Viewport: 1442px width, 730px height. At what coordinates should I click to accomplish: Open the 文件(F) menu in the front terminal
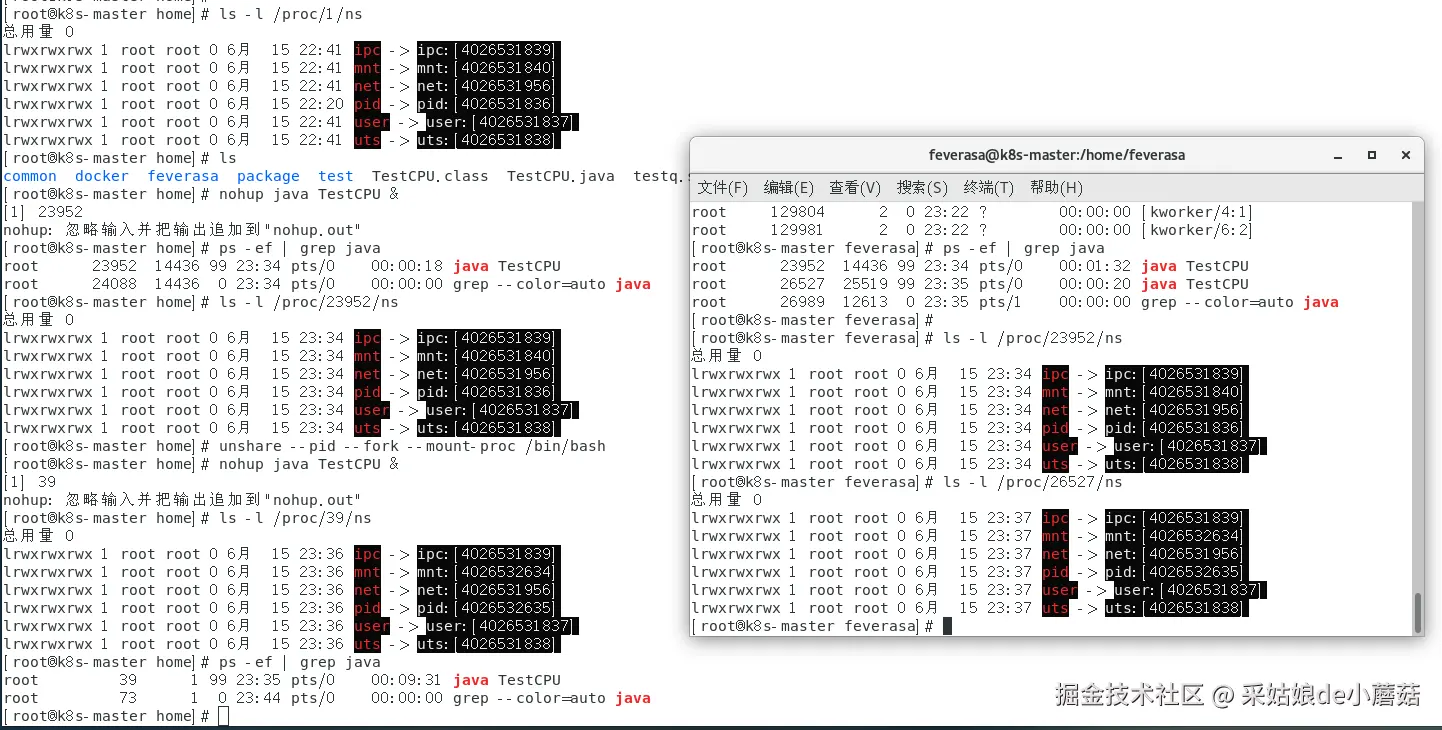(722, 187)
